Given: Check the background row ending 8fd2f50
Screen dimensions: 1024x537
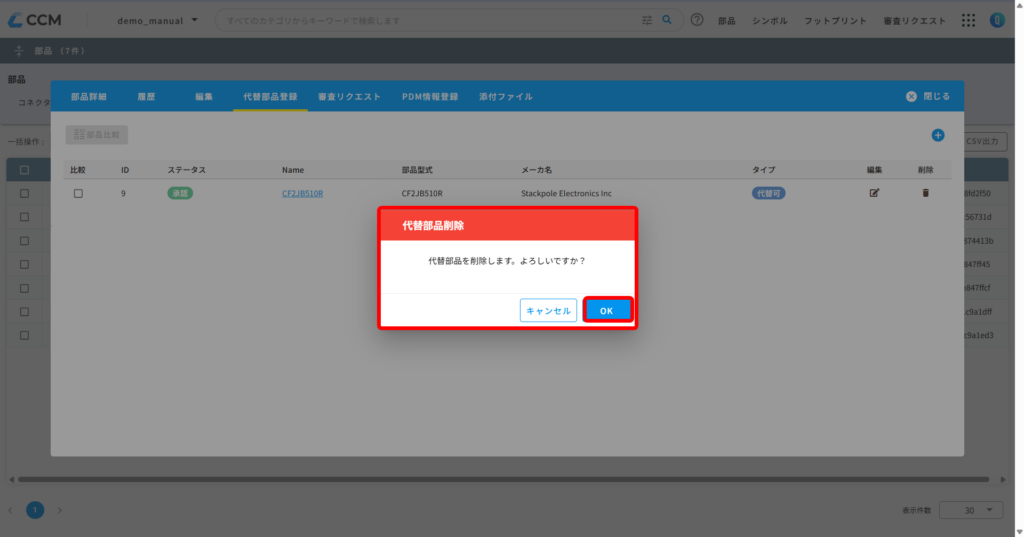Looking at the screenshot, I should 24,193.
